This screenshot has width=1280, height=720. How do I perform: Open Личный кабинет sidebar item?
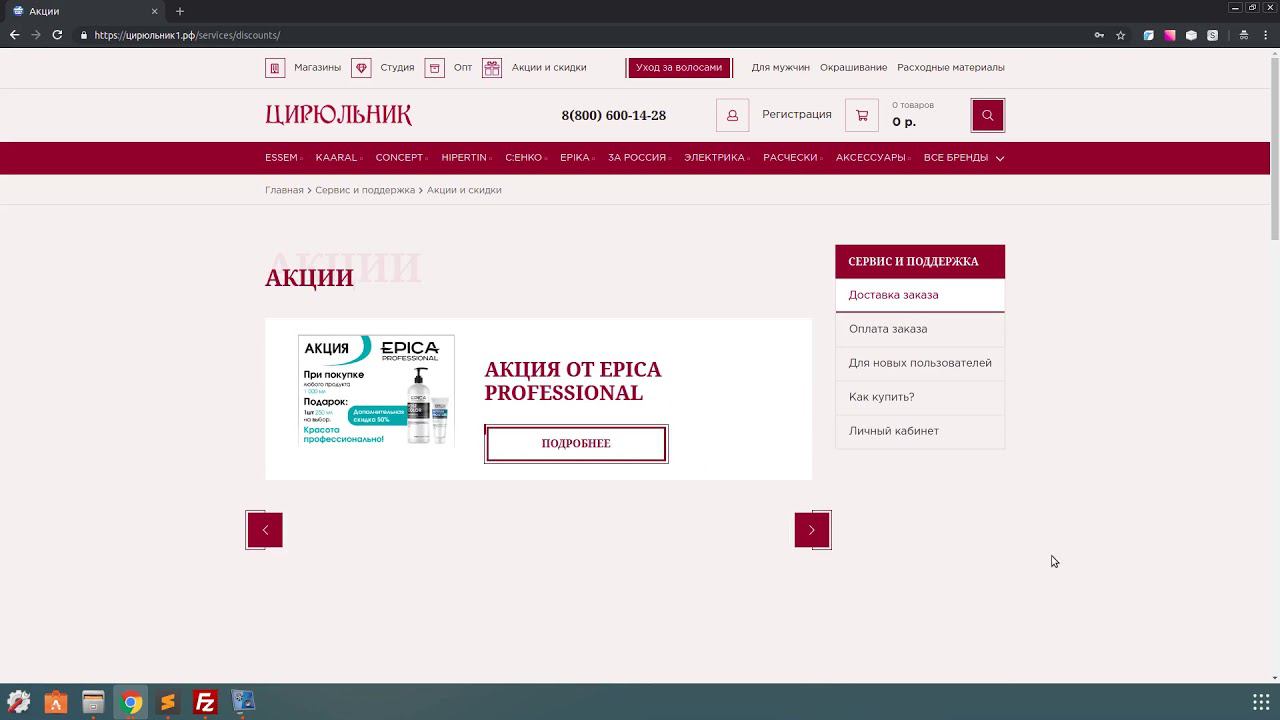point(920,431)
